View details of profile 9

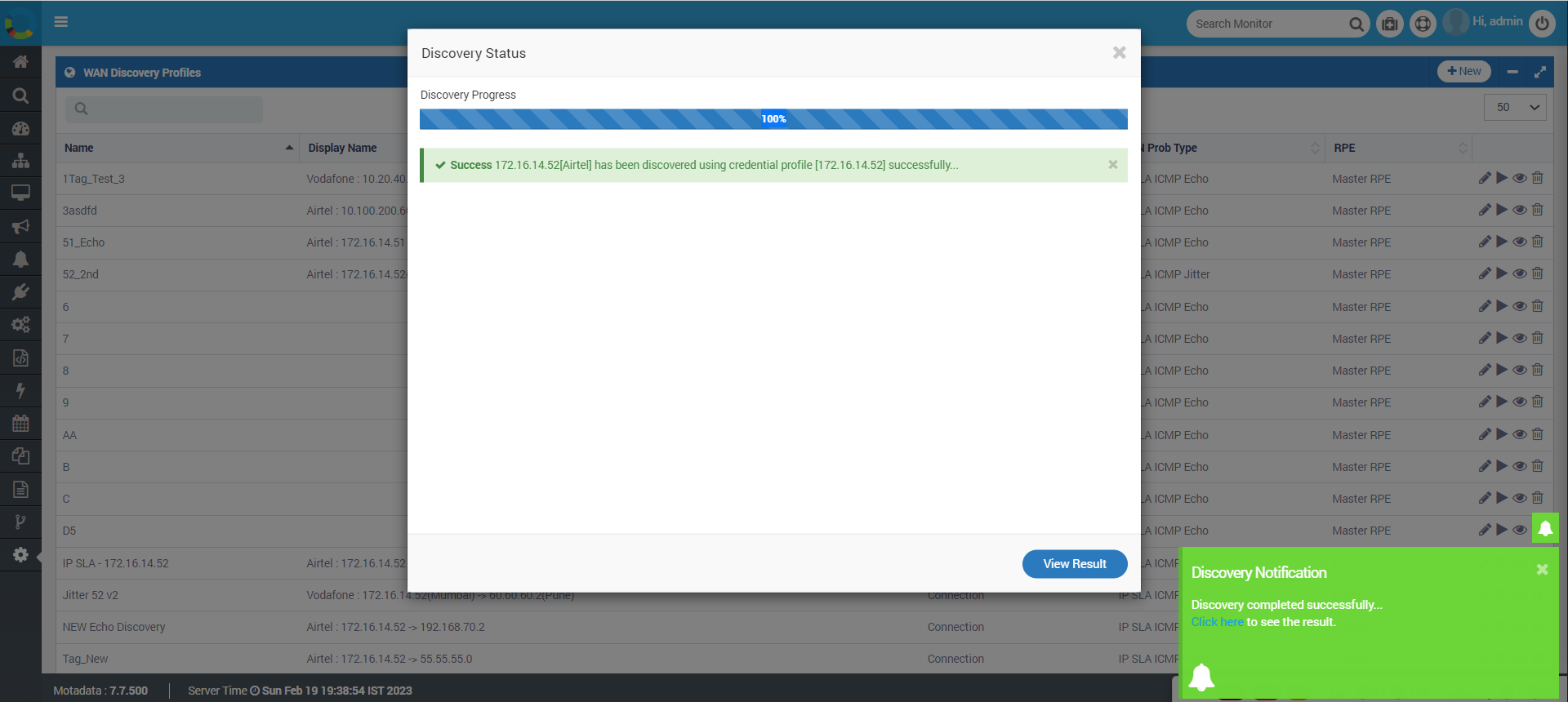pos(1520,402)
